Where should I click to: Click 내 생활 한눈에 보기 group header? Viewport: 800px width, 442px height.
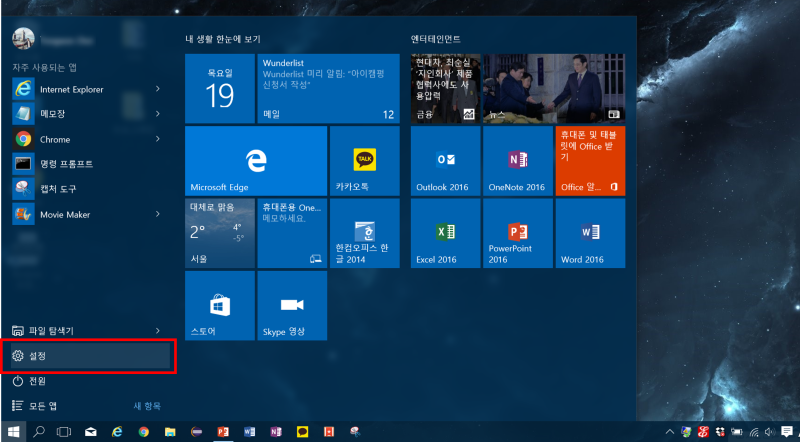223,39
